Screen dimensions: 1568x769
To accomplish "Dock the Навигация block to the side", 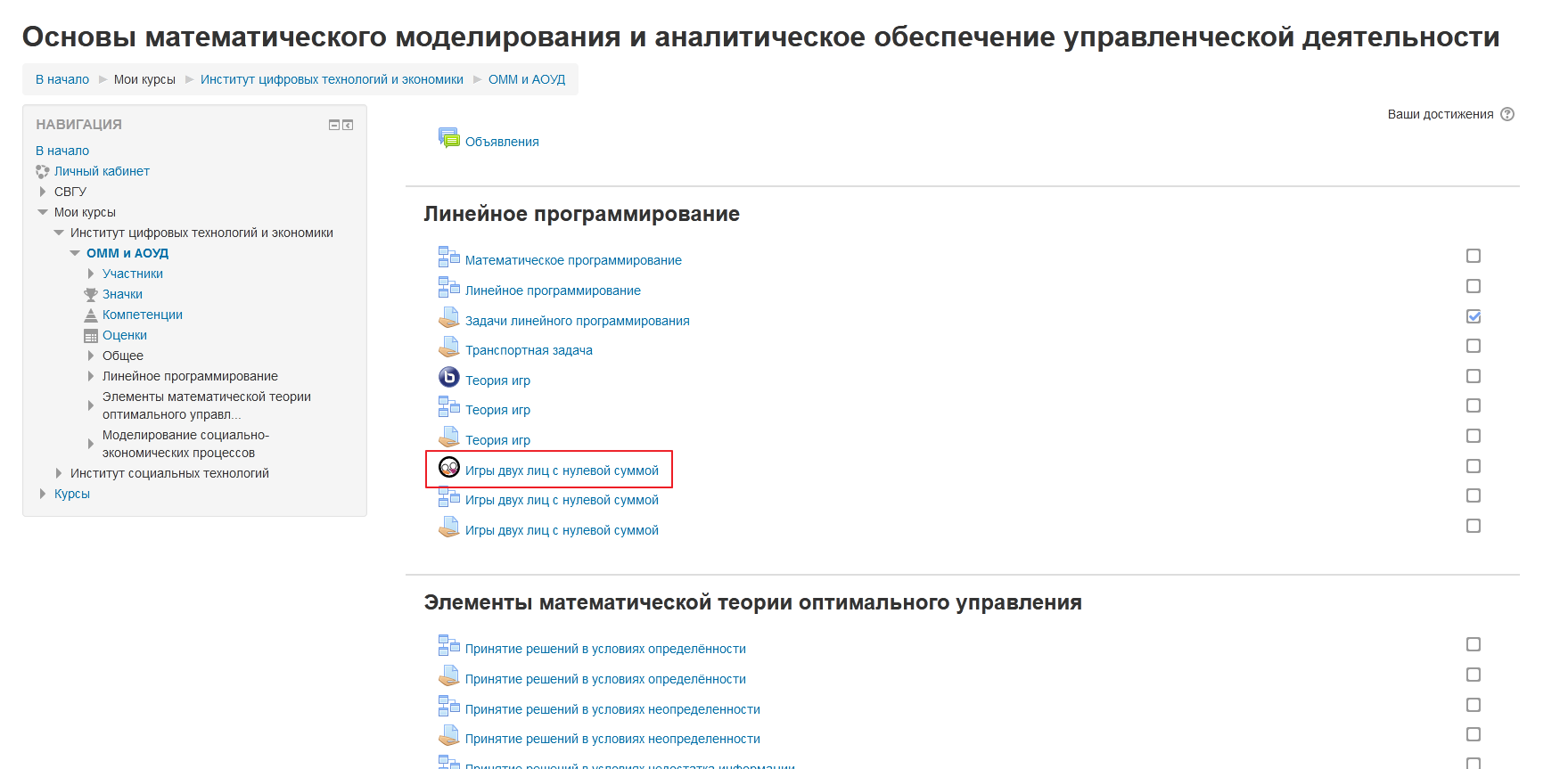I will (348, 125).
